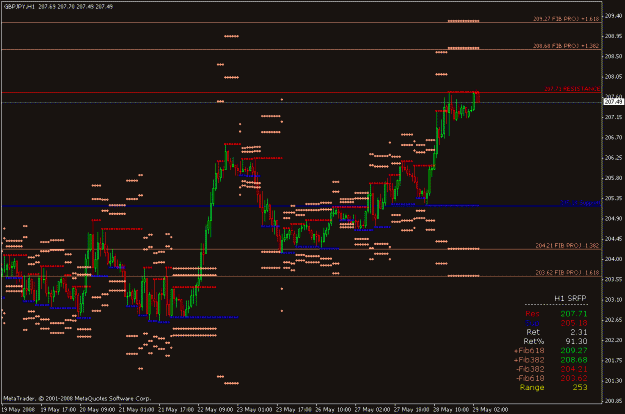Click 23 May 01:00 on the time axis
The width and height of the screenshot is (625, 414).
click(x=254, y=410)
